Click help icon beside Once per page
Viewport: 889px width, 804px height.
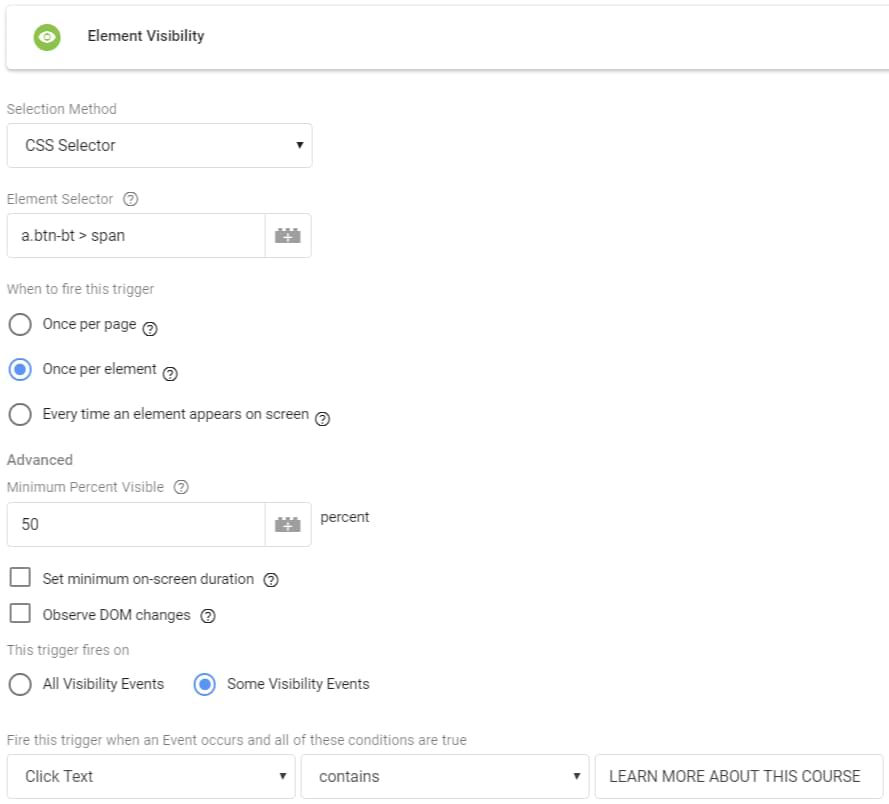[x=151, y=328]
